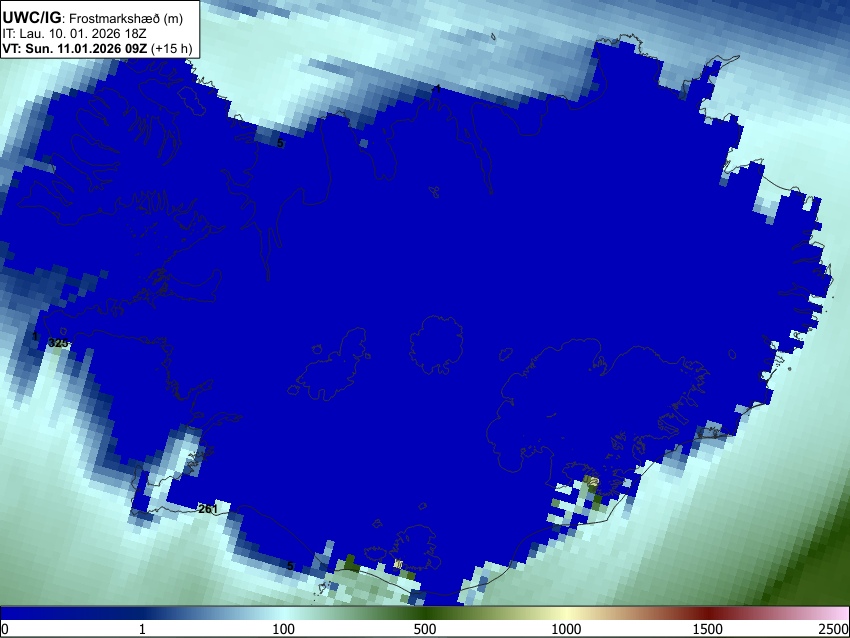Click colour scale label '1000'

[x=566, y=629]
